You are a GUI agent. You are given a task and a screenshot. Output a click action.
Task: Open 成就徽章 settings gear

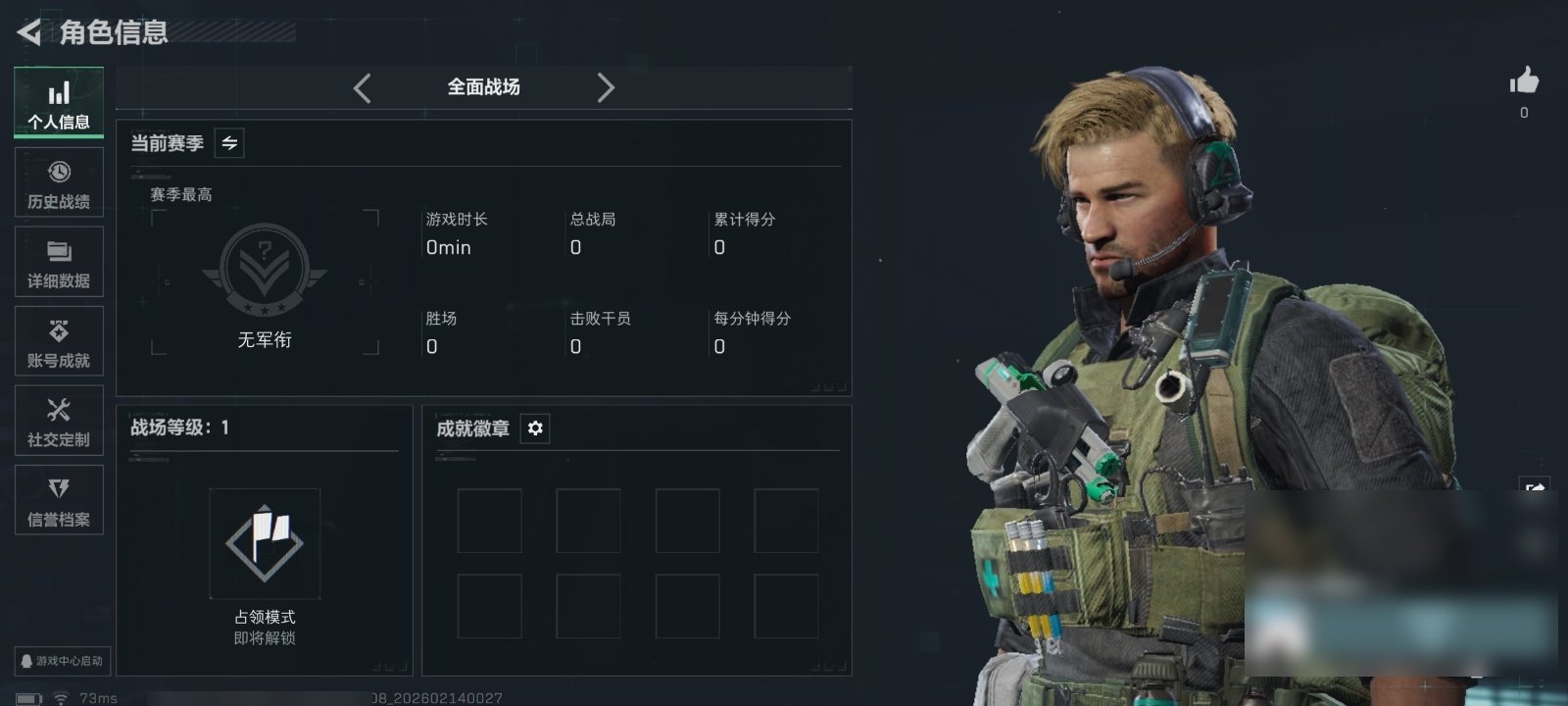pos(535,429)
